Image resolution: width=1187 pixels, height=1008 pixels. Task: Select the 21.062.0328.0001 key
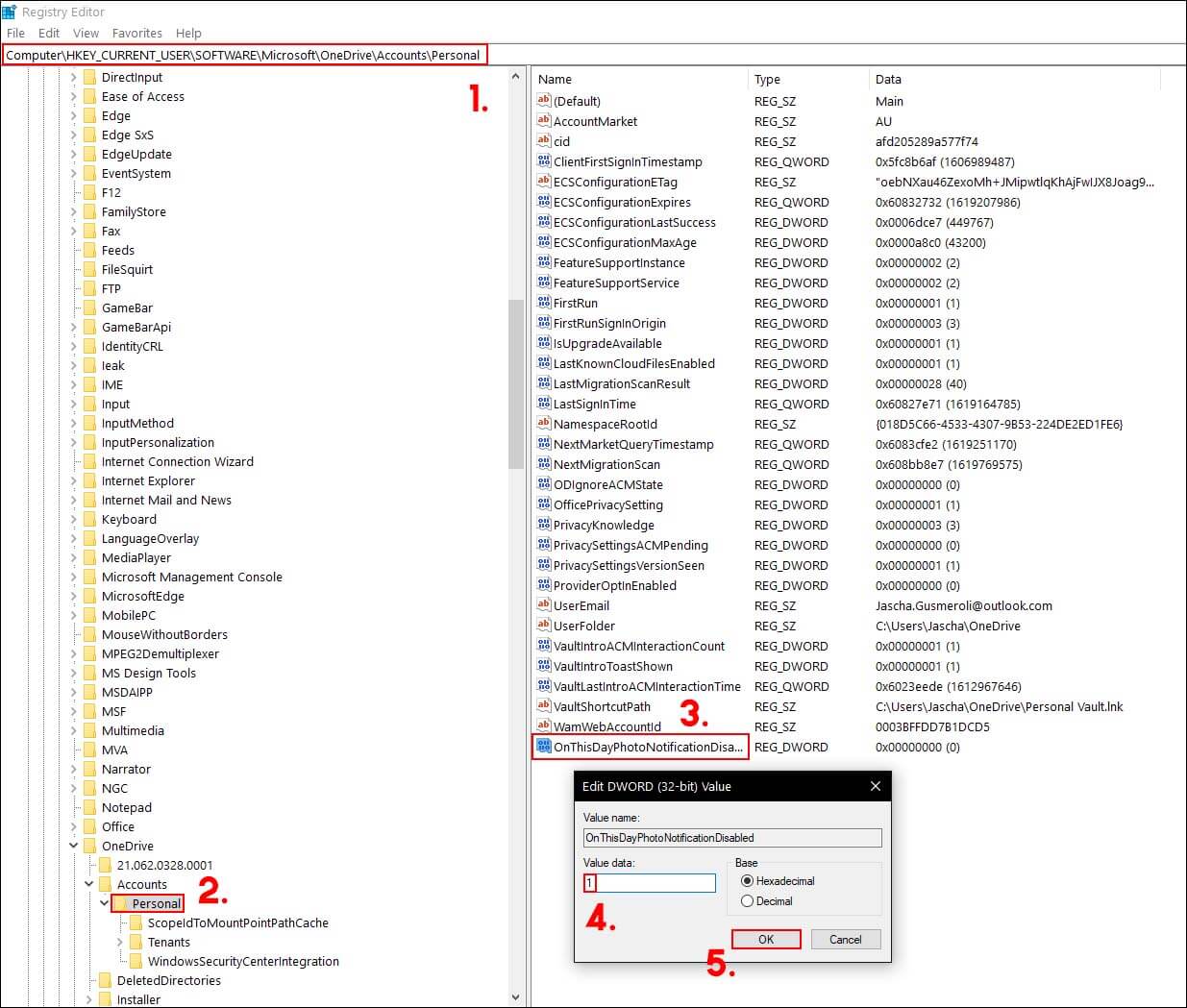tap(165, 865)
